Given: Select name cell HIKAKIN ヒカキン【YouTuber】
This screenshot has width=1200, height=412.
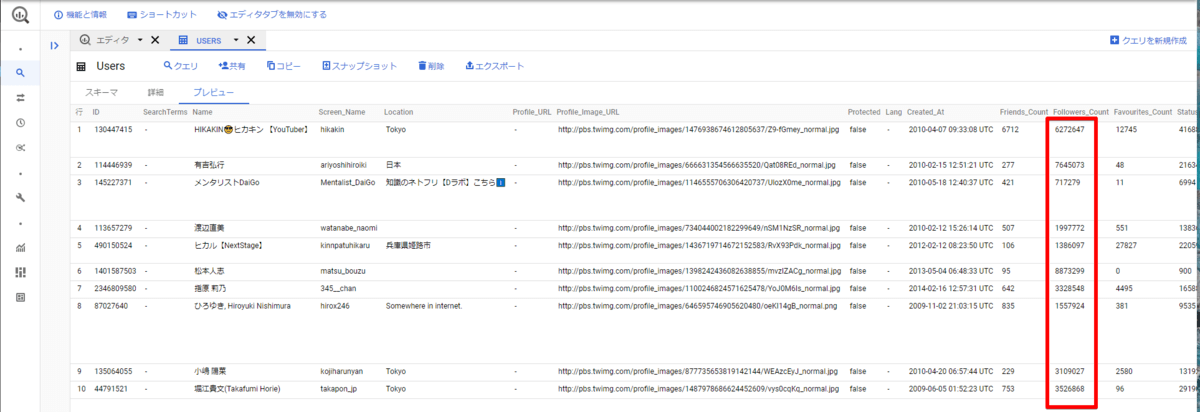Looking at the screenshot, I should 251,129.
